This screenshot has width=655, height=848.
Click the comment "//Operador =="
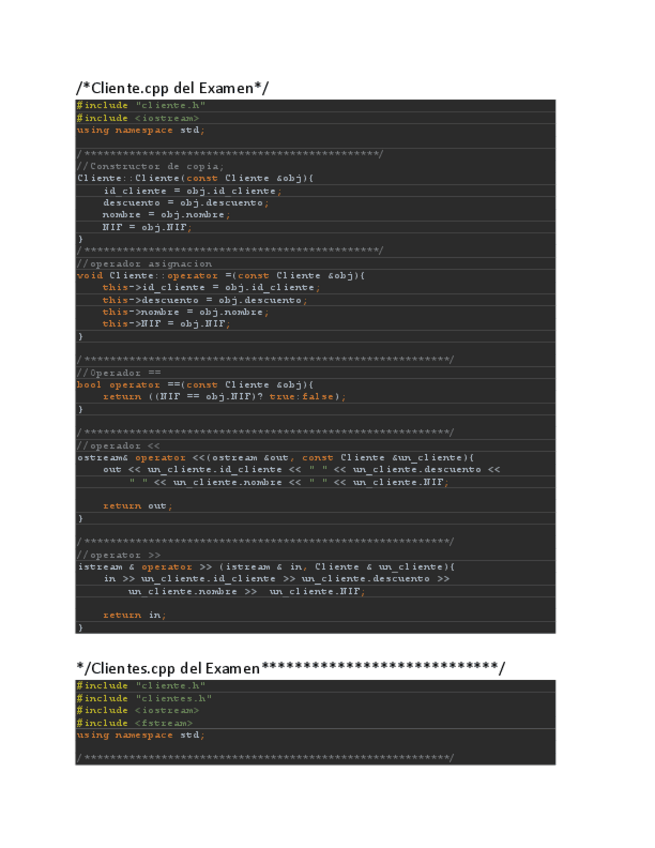tap(119, 373)
